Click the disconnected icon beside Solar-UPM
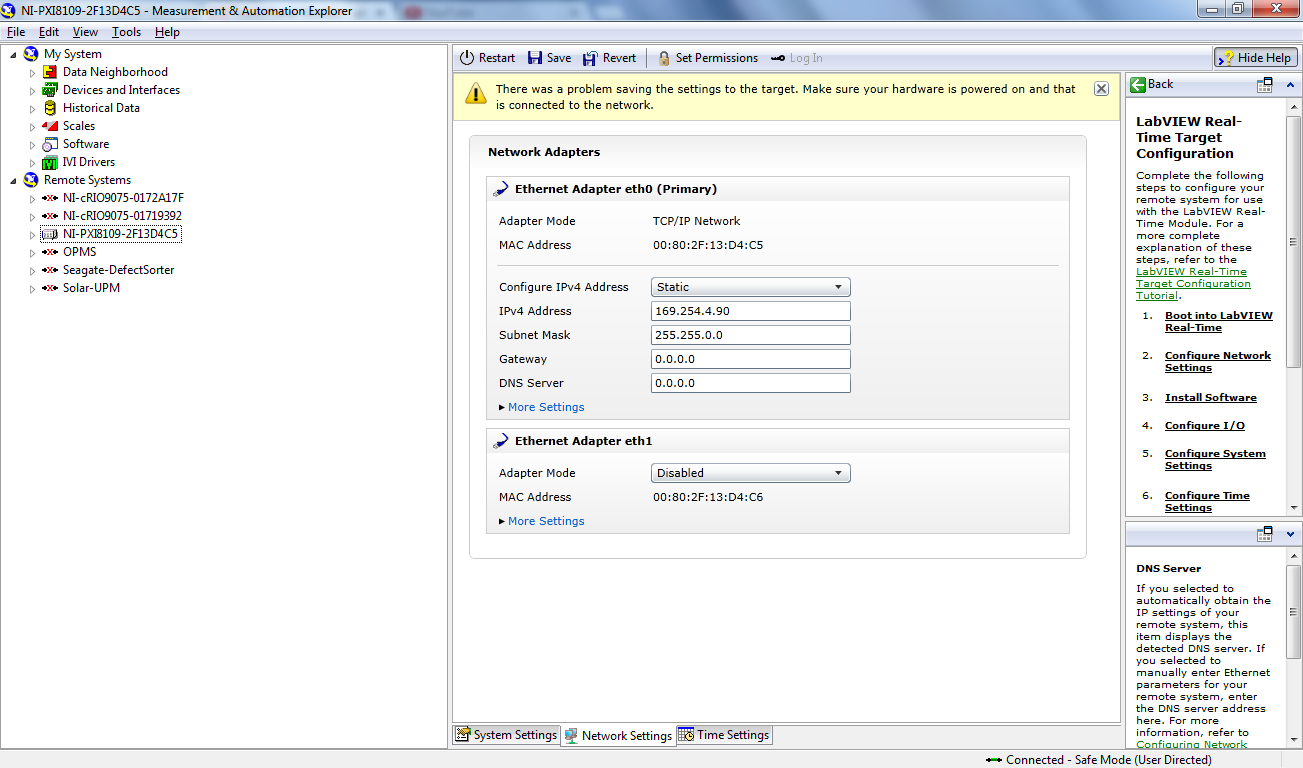 click(50, 288)
